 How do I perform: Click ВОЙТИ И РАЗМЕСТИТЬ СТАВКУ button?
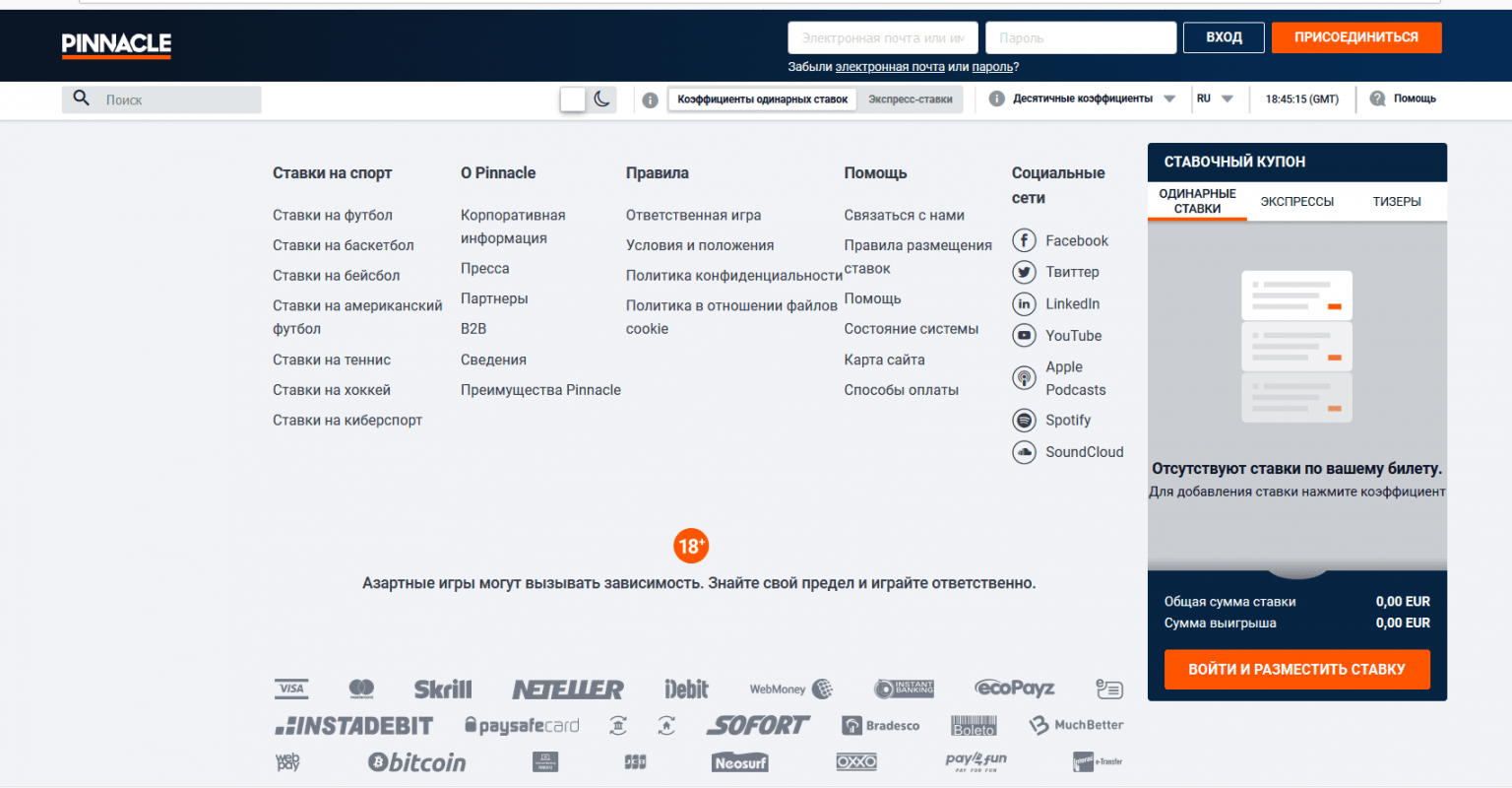[x=1297, y=670]
